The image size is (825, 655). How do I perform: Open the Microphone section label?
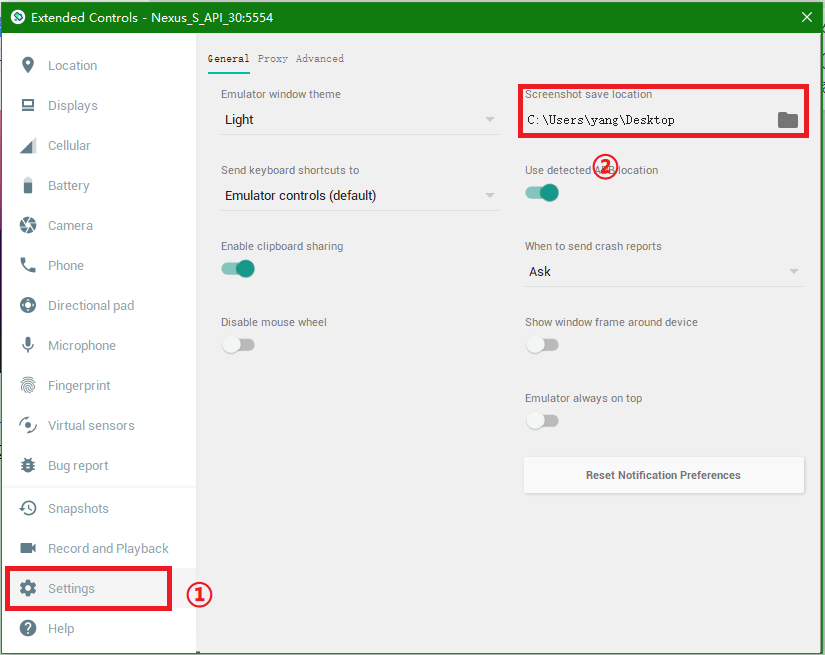(x=82, y=346)
